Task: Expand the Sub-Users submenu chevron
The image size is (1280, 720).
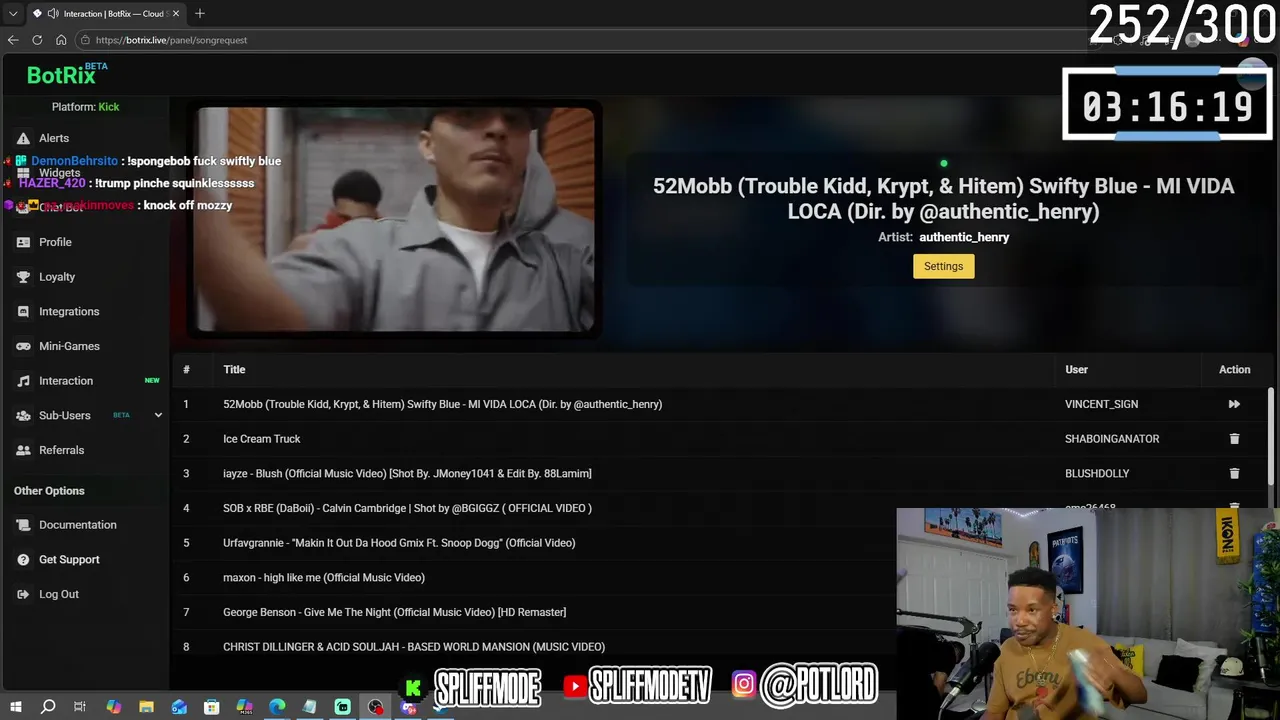Action: [158, 415]
